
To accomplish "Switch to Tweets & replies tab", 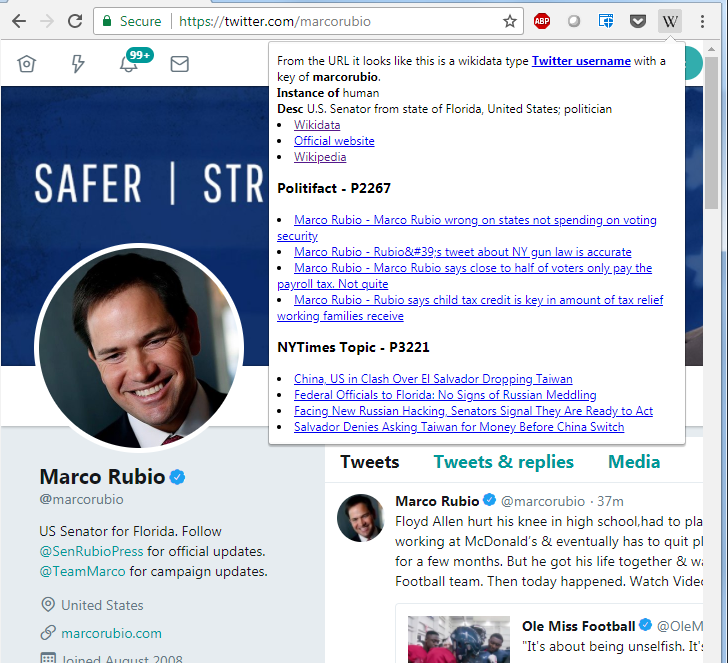I will 503,462.
